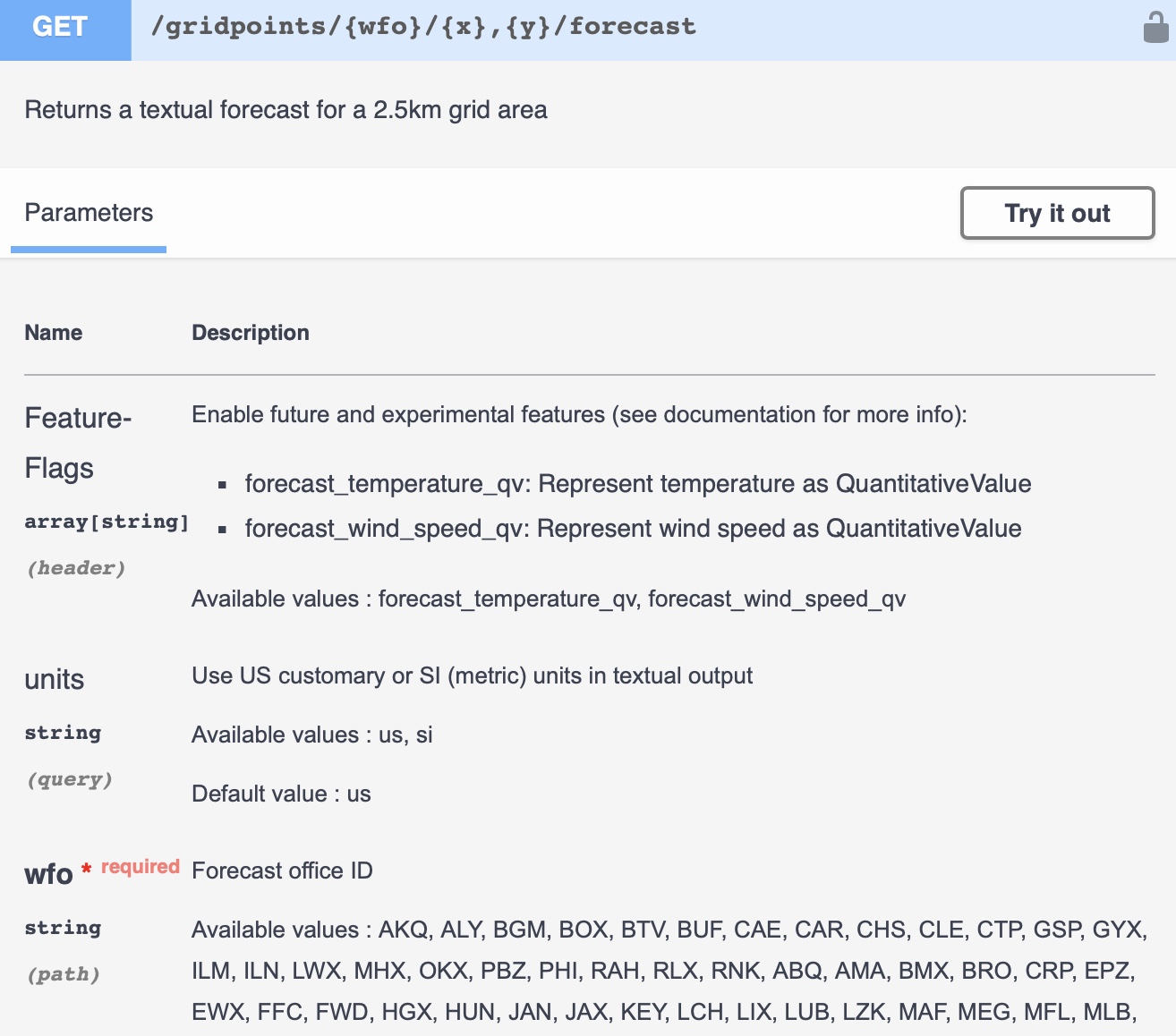The width and height of the screenshot is (1176, 1036).
Task: Click the 'Use US customary or SI' description
Action: [x=472, y=675]
